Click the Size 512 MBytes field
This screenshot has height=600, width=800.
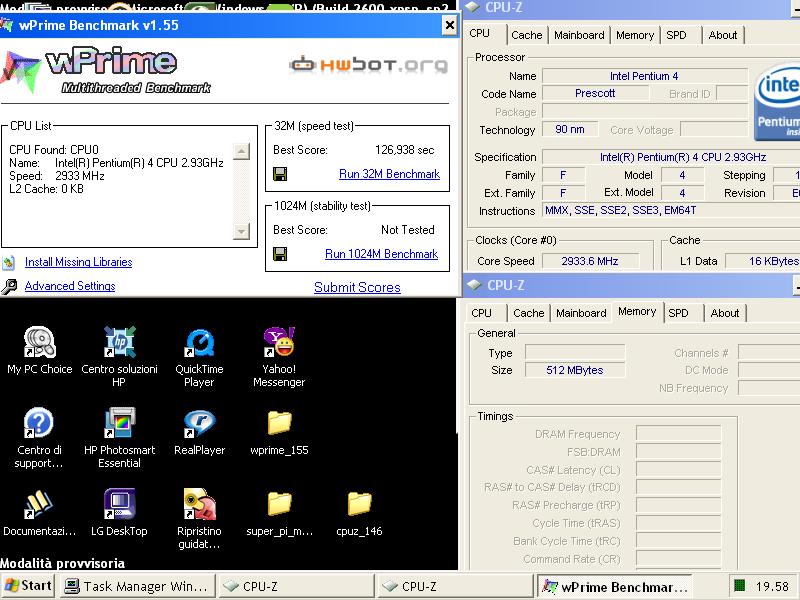pos(575,370)
